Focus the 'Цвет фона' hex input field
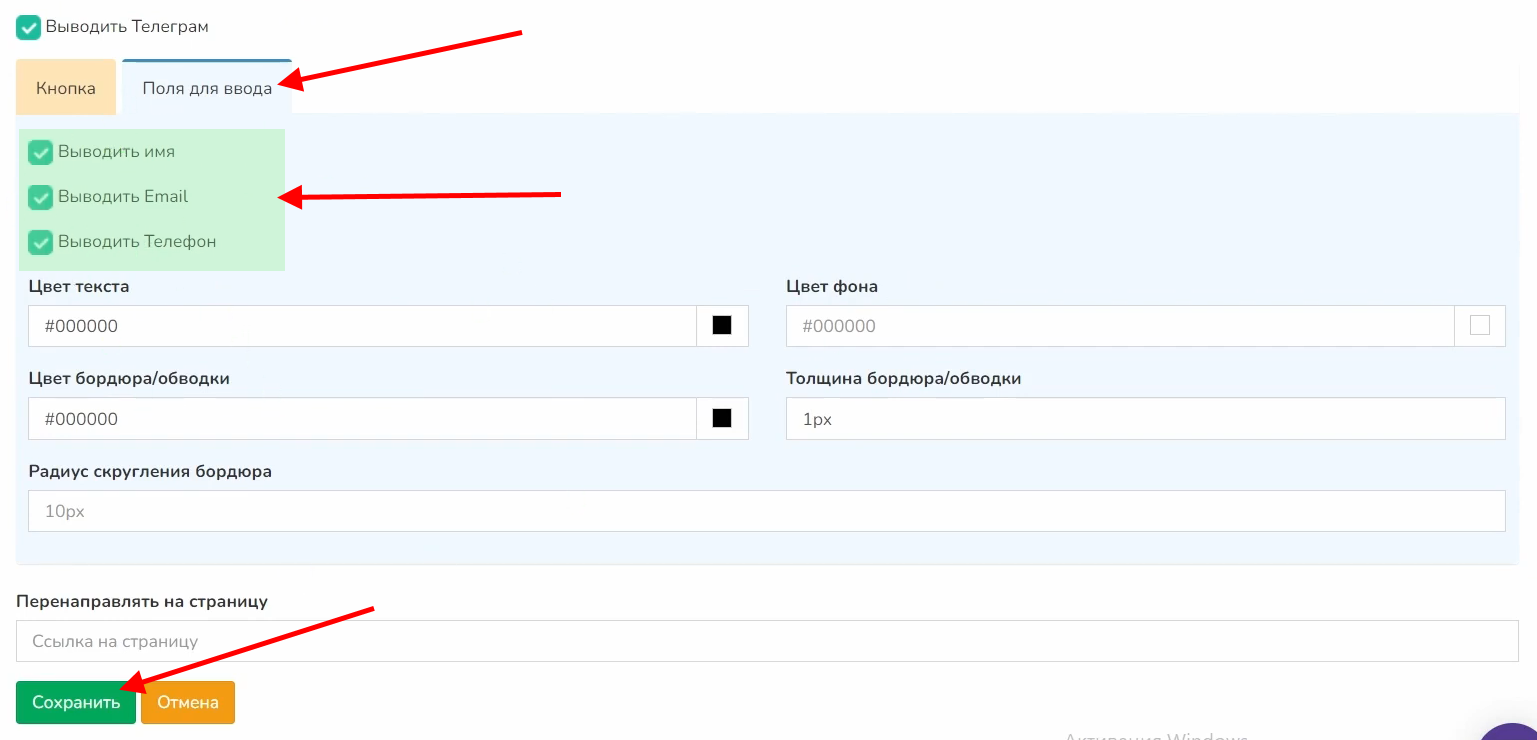Screen dimensions: 1537x740 click(1119, 326)
